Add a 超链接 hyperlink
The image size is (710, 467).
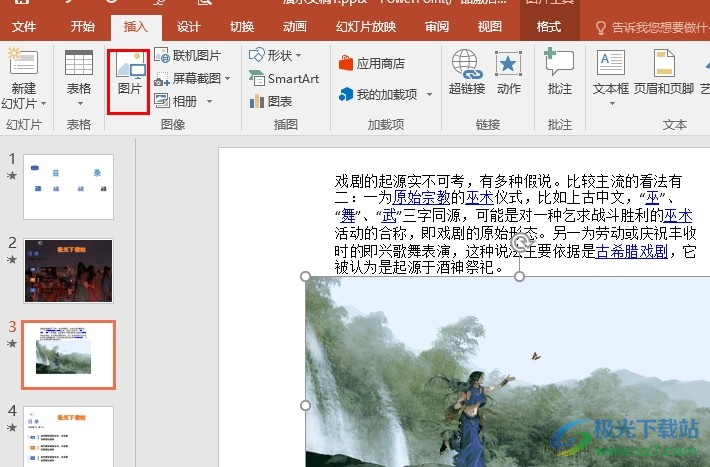click(x=466, y=72)
